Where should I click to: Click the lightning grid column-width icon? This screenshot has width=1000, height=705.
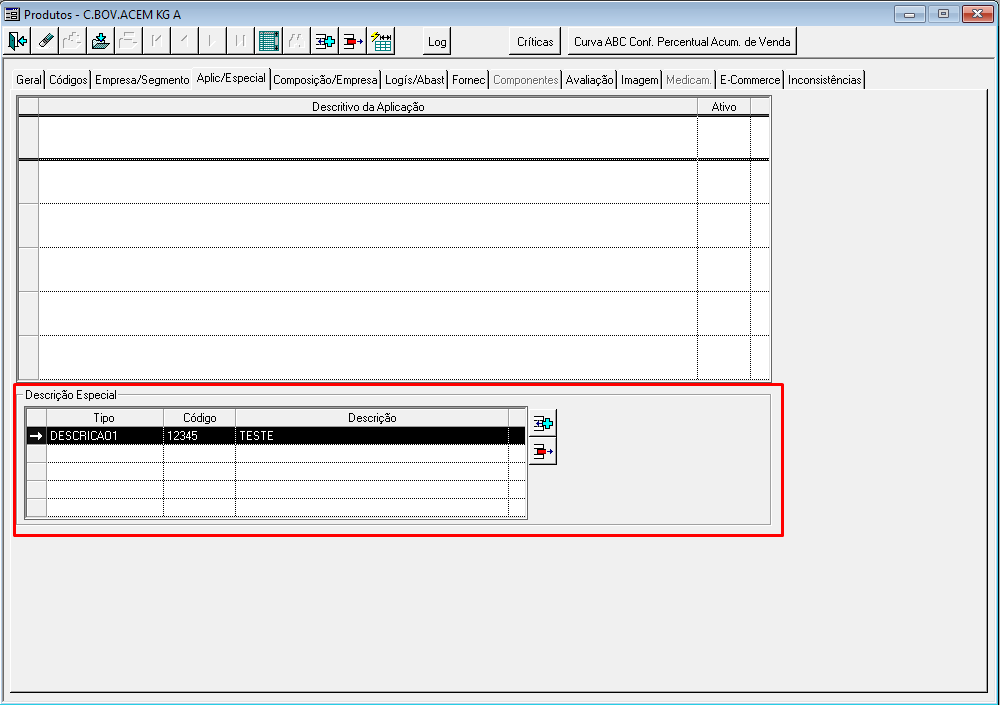[x=381, y=41]
